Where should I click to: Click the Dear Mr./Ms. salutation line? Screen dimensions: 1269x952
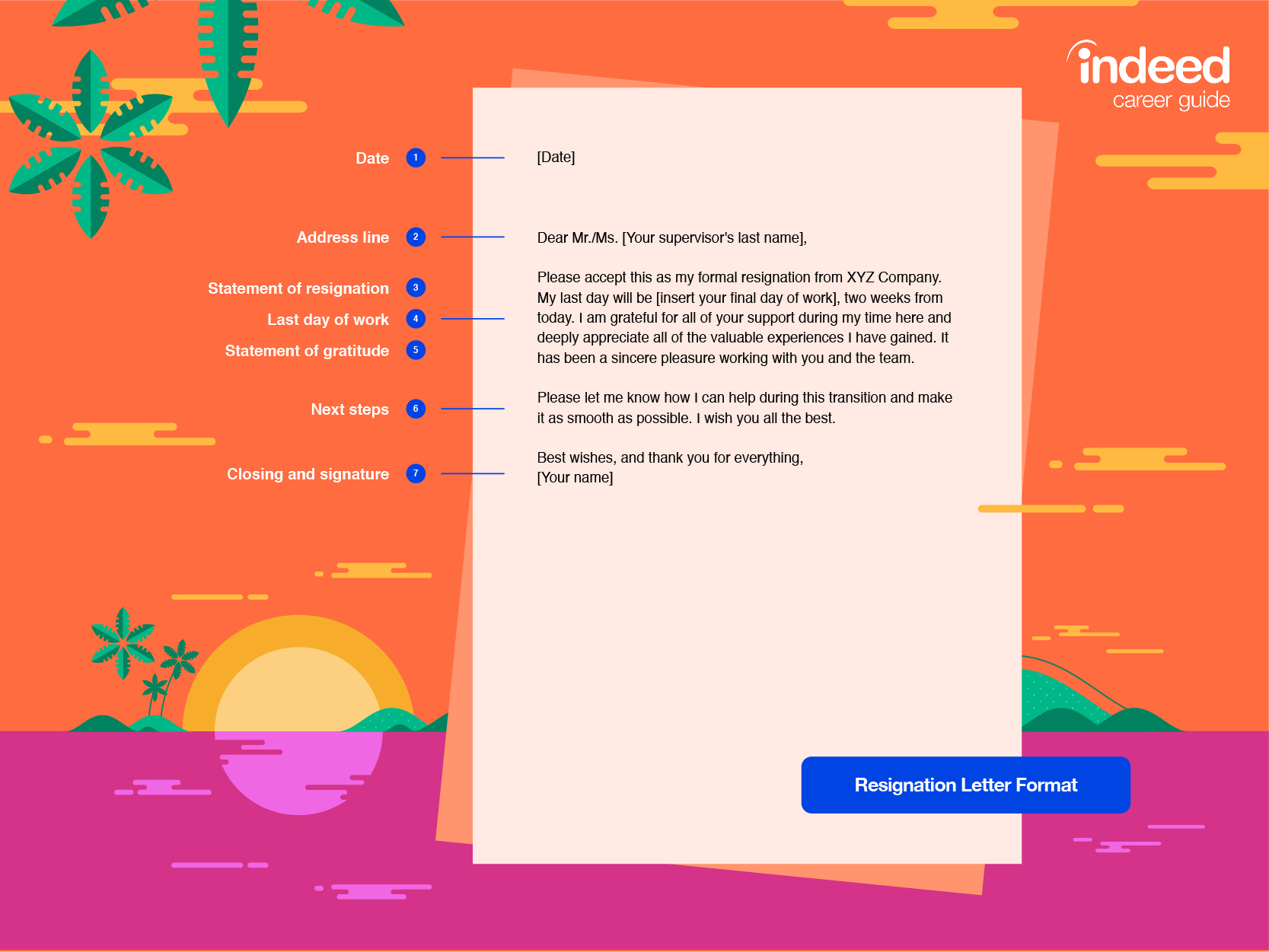click(x=671, y=238)
